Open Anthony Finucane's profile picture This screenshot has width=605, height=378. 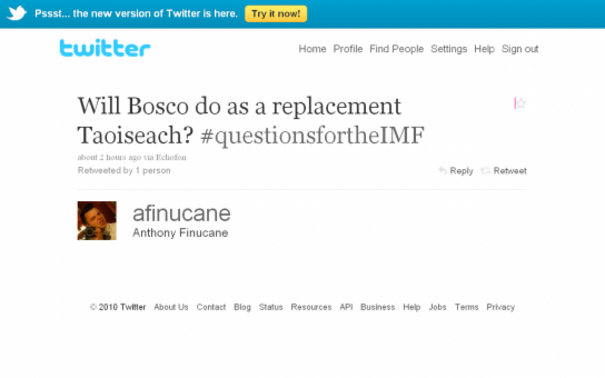[x=97, y=221]
